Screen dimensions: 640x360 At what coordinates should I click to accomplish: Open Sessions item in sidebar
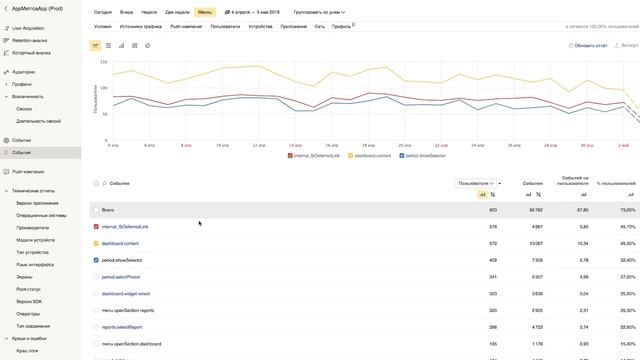[24, 109]
